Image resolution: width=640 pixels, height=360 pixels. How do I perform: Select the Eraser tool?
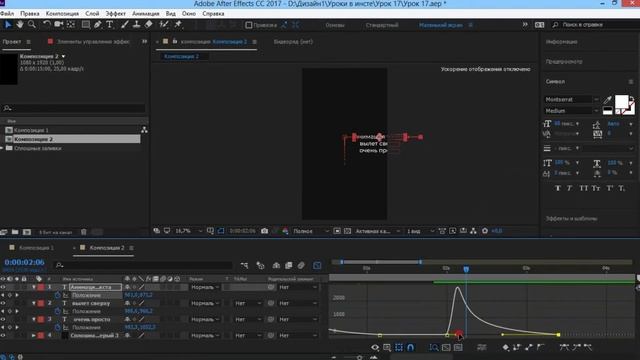click(149, 24)
